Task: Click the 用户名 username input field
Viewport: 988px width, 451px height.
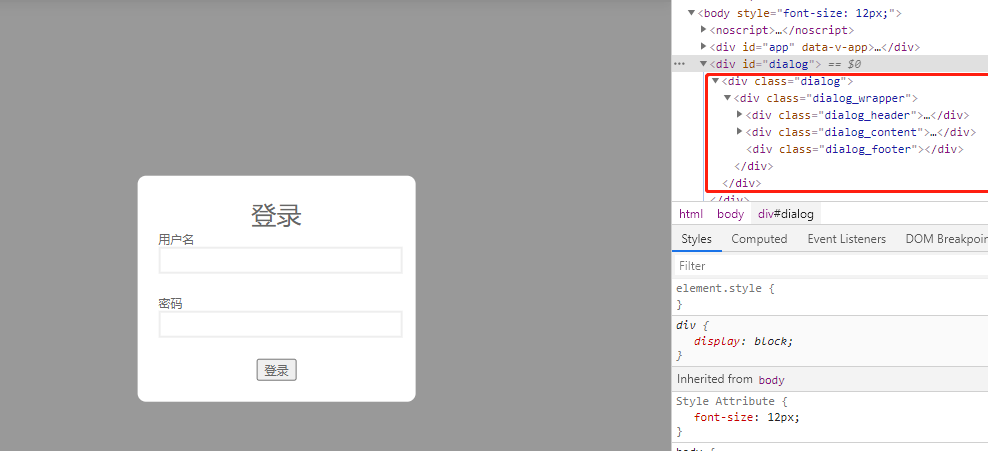Action: tap(280, 260)
